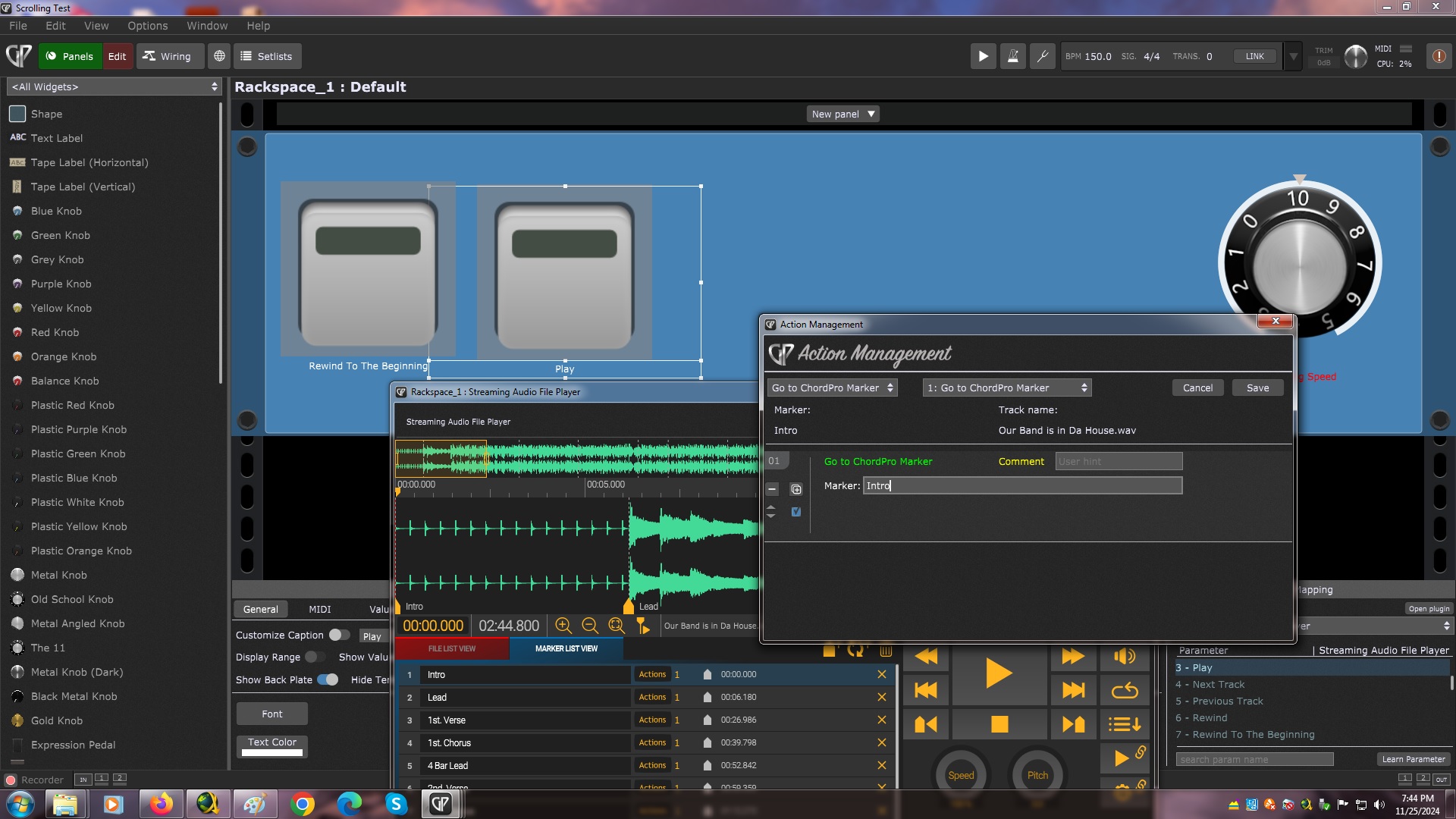Uncheck the blue checkbox in Action Management

coord(795,512)
